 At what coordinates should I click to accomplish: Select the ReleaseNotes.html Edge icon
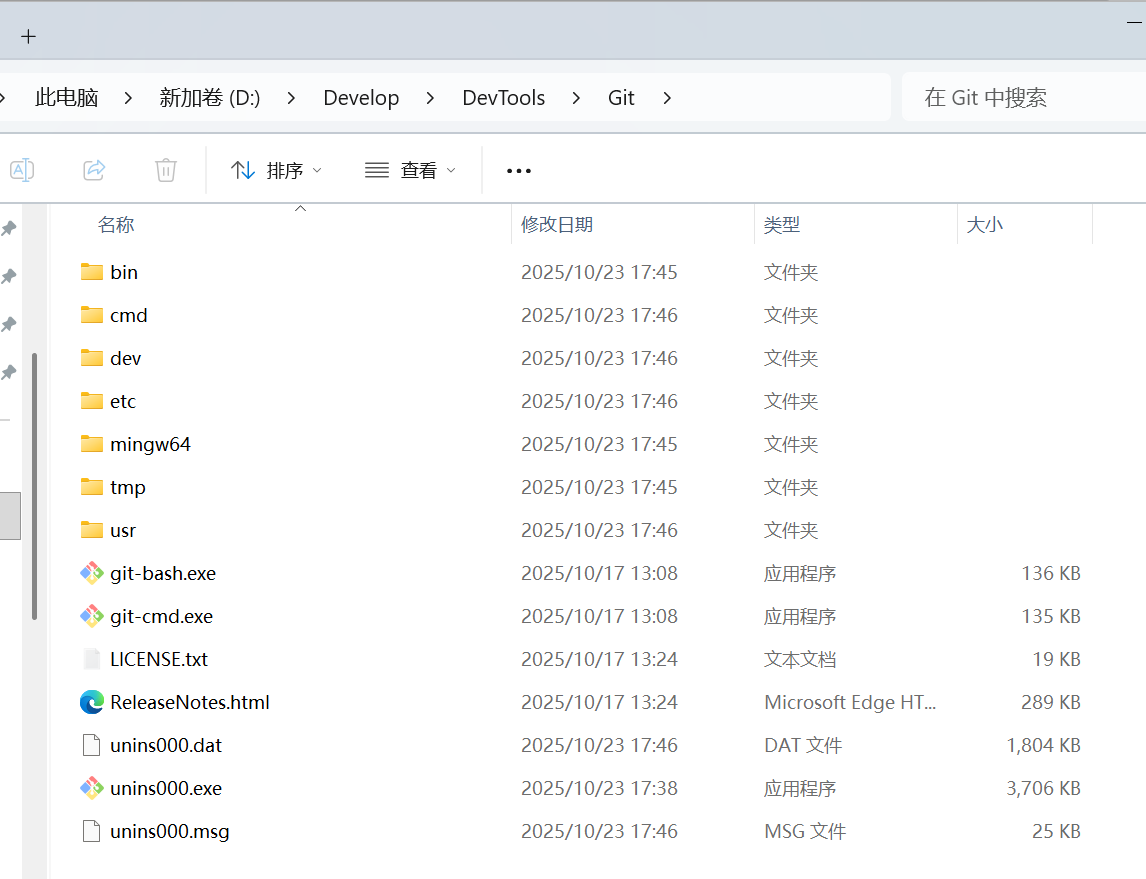(91, 702)
